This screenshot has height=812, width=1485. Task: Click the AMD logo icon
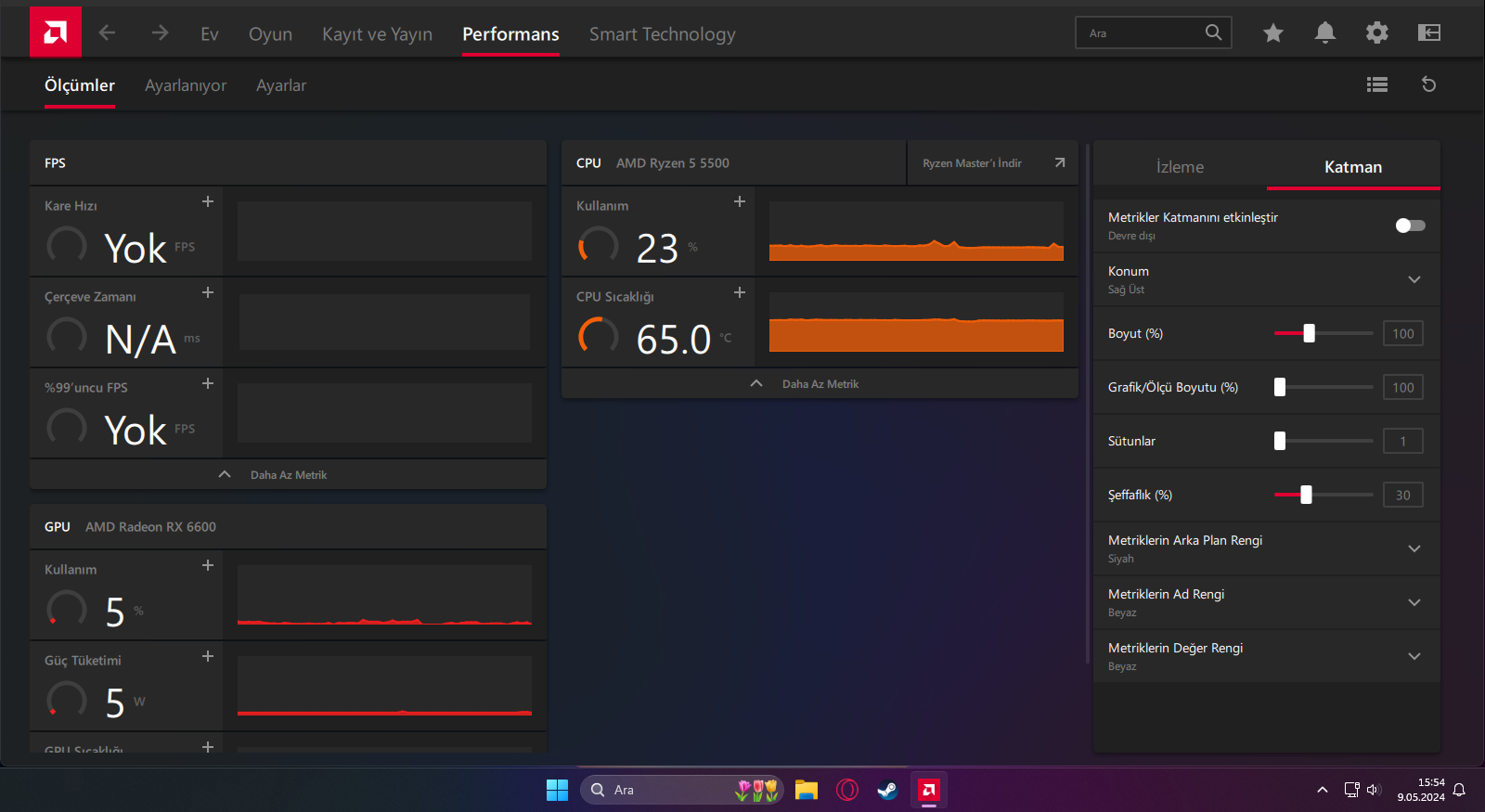click(x=56, y=32)
